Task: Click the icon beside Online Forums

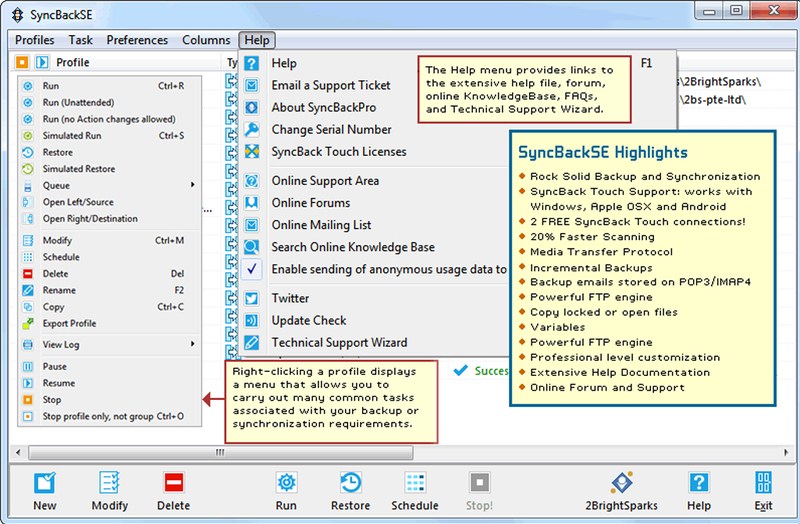Action: pos(252,203)
